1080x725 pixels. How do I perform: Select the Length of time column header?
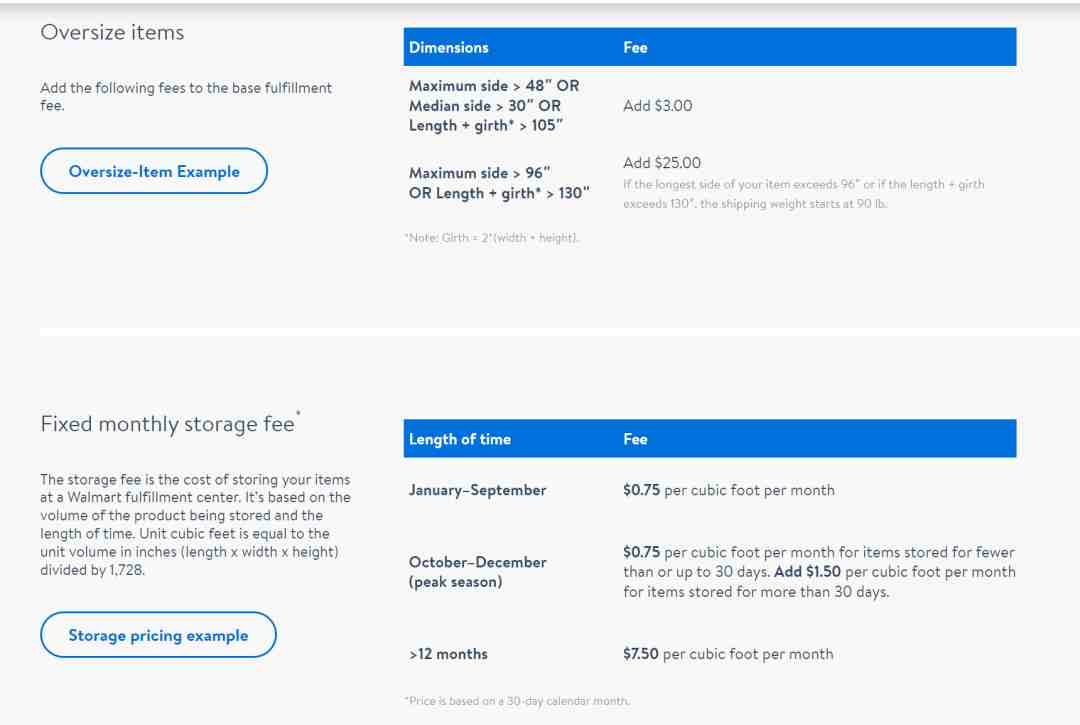460,439
